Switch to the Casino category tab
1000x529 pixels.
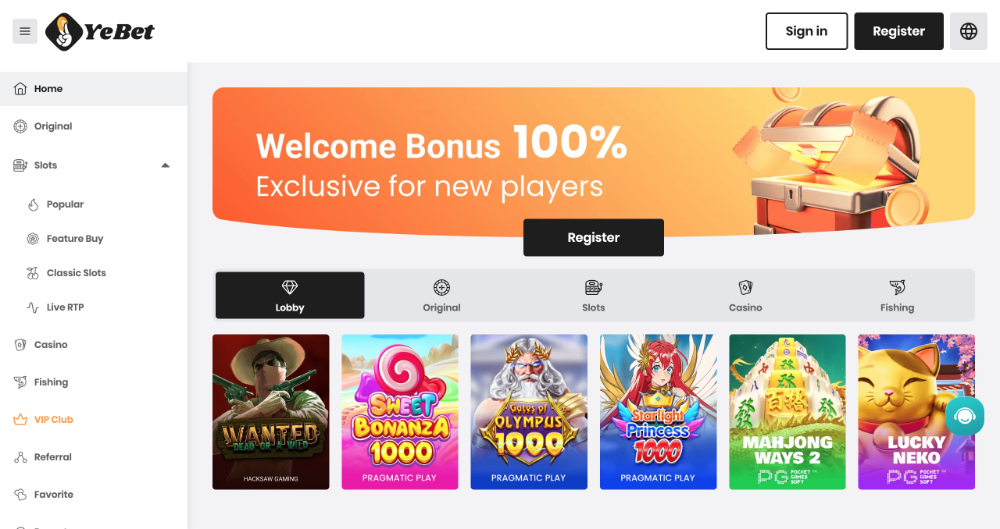(x=745, y=296)
